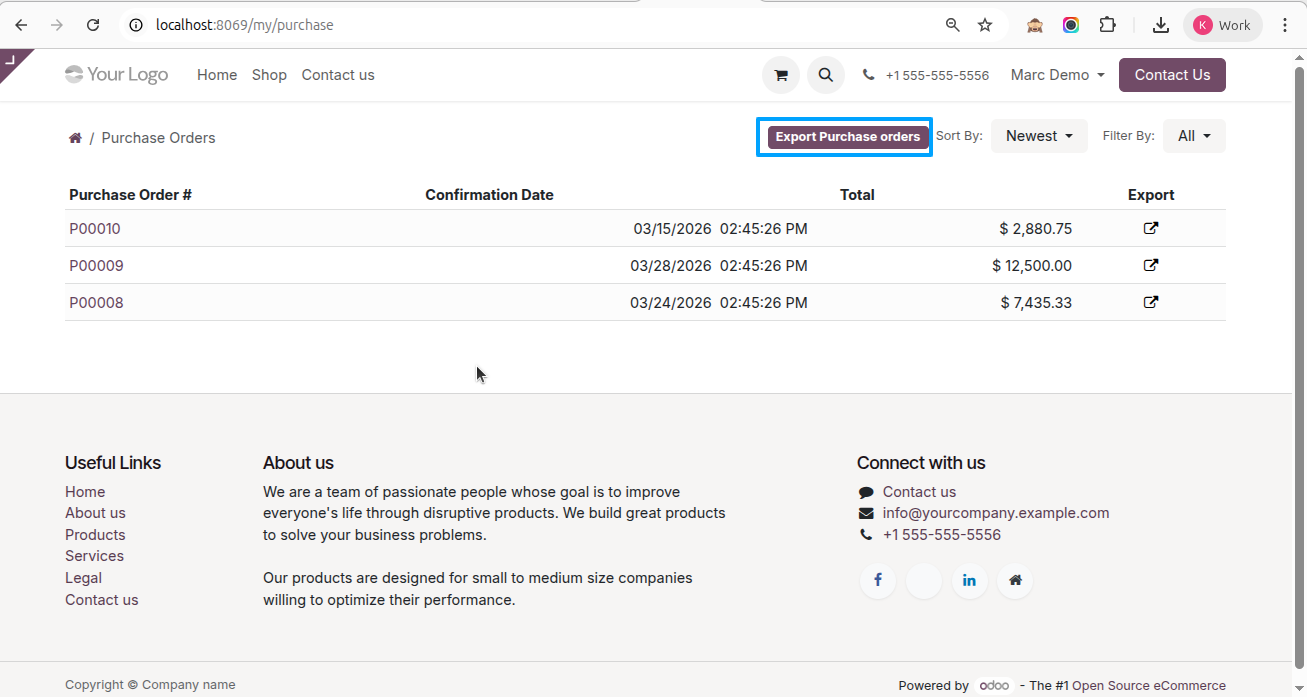Viewport: 1307px width, 697px height.
Task: Click the $ 7,435.33 total cell
Action: point(1036,303)
